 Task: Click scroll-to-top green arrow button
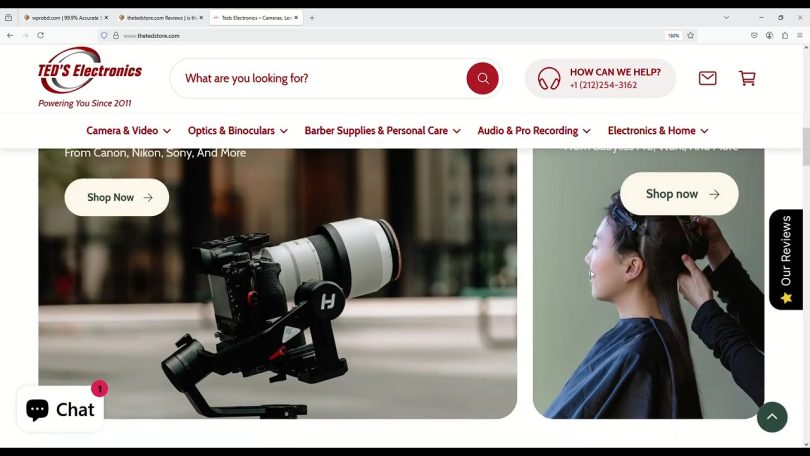772,417
